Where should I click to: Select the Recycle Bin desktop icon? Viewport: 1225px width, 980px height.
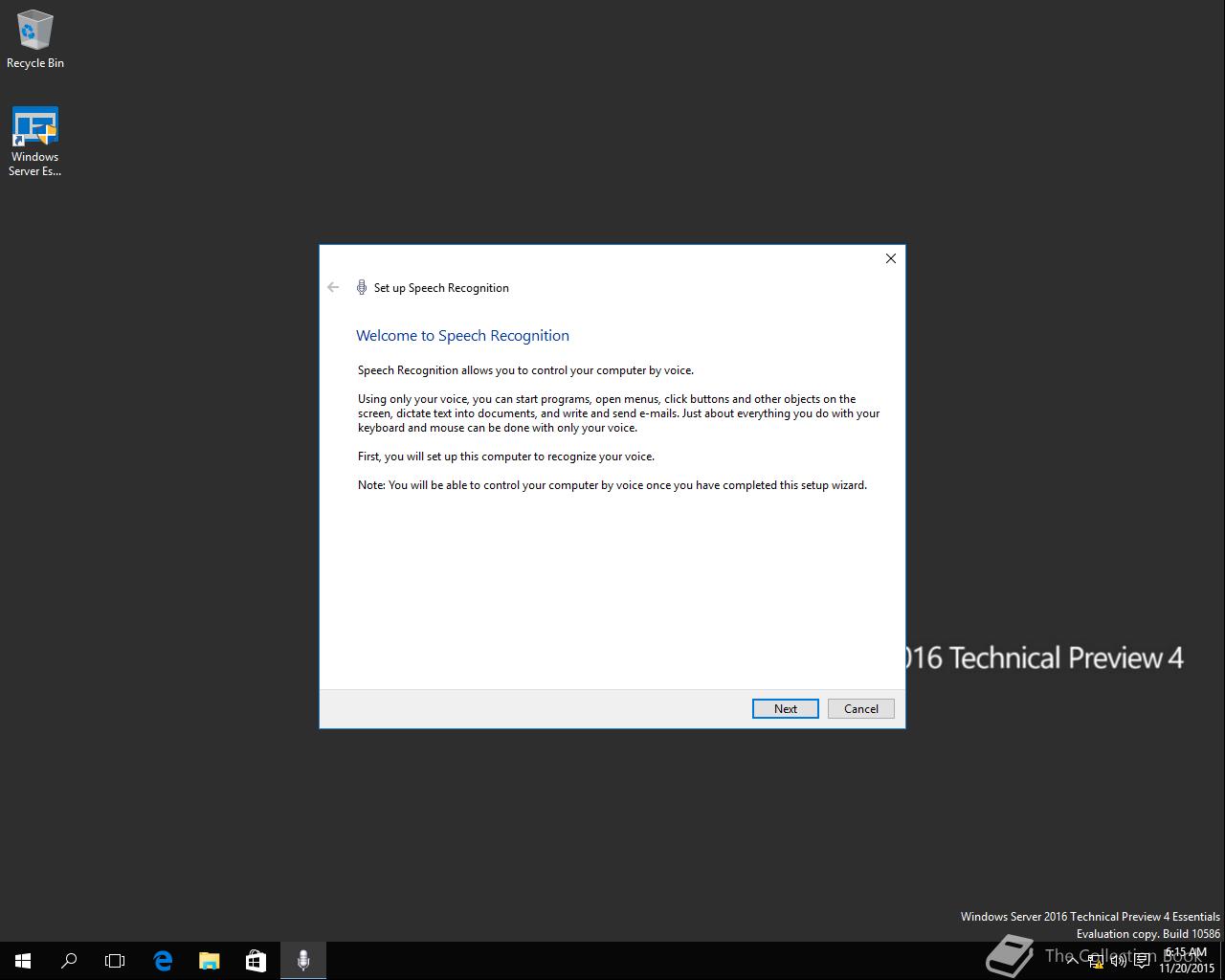point(35,40)
